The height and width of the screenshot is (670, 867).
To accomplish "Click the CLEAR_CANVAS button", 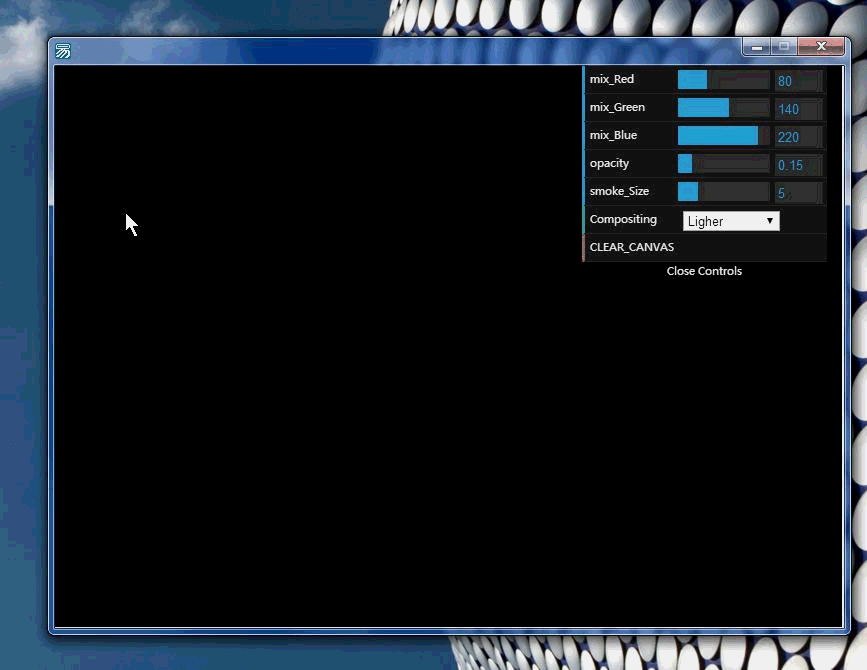I will [704, 247].
